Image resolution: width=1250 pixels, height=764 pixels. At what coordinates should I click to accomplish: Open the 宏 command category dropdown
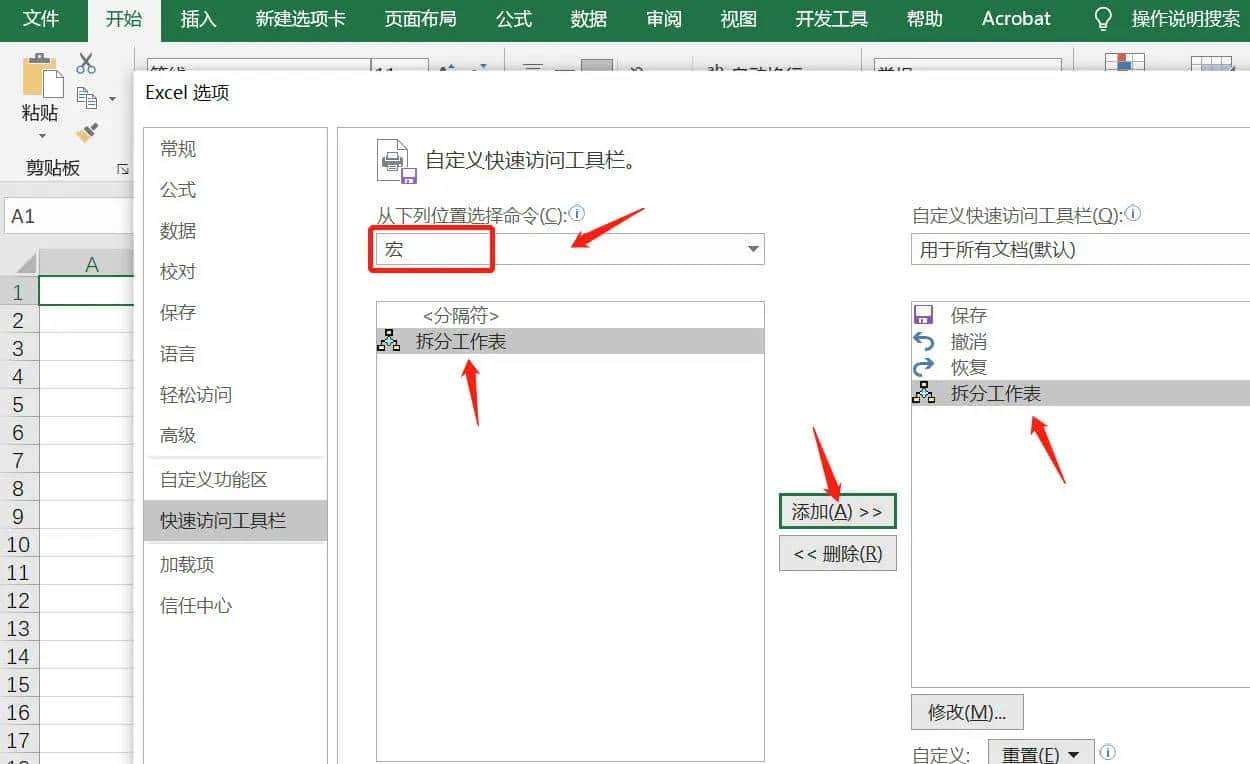point(753,249)
